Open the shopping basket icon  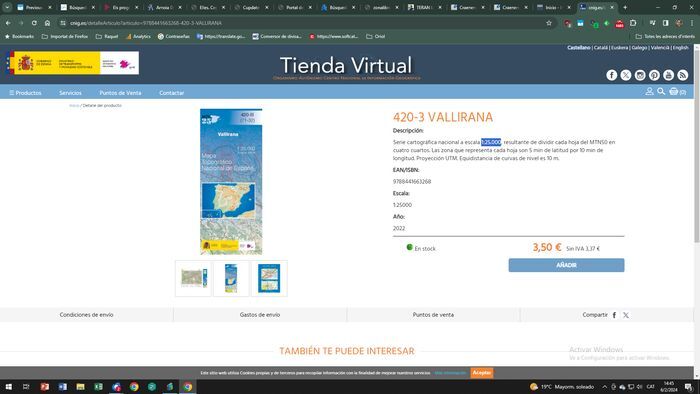coord(674,91)
